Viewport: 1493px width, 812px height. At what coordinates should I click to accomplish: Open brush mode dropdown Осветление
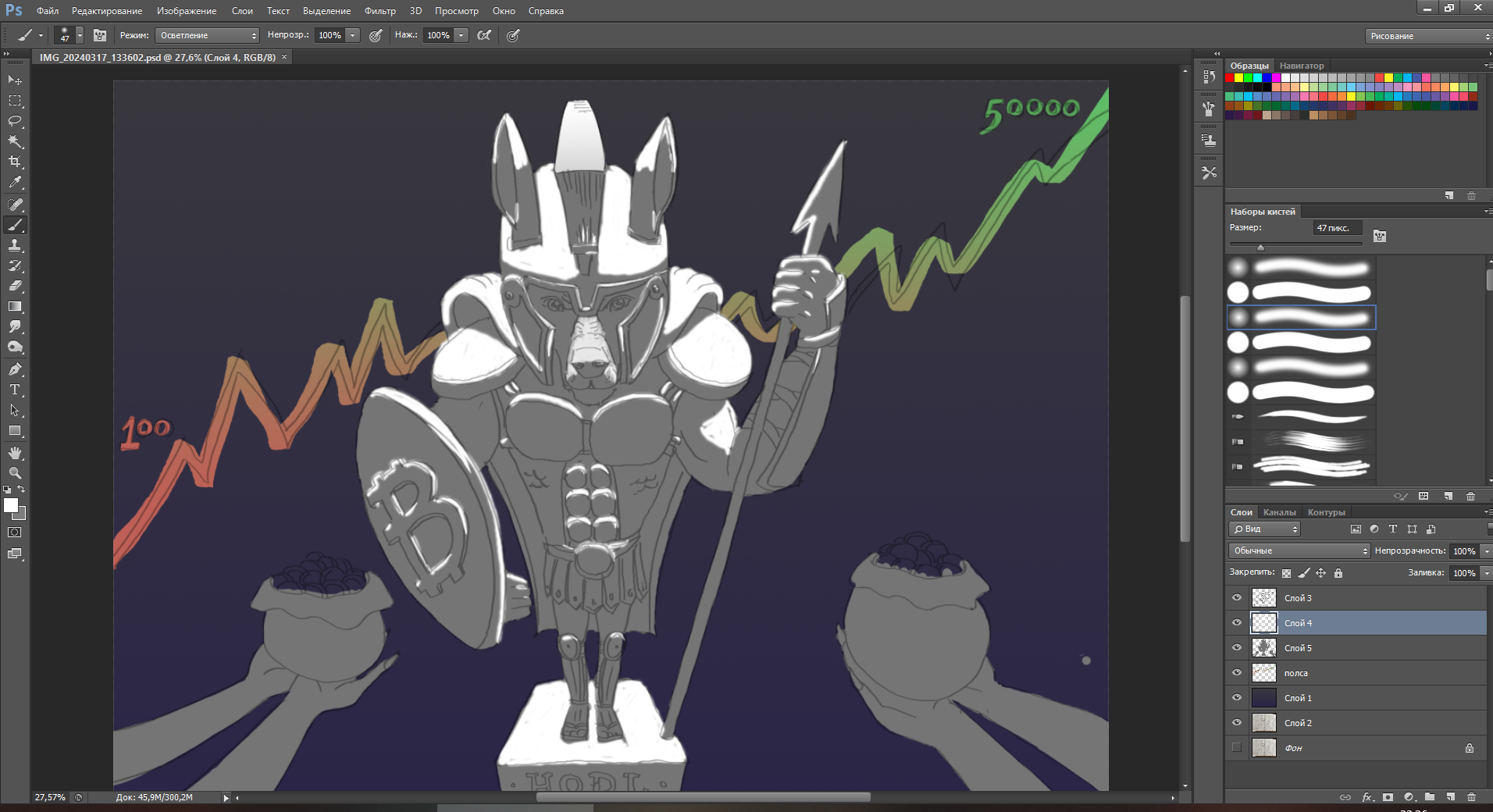tap(207, 35)
